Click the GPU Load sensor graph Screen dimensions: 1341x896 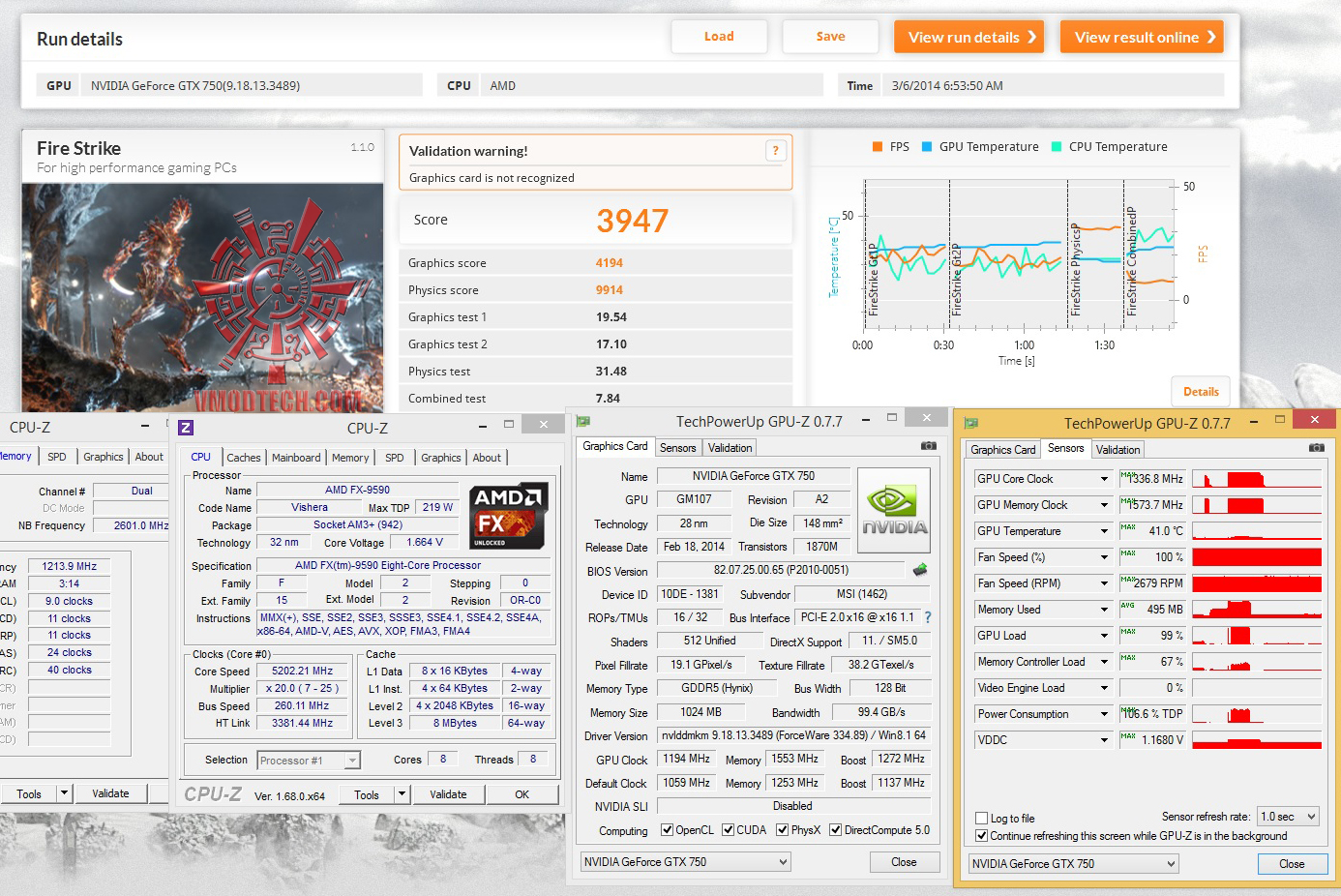1257,636
